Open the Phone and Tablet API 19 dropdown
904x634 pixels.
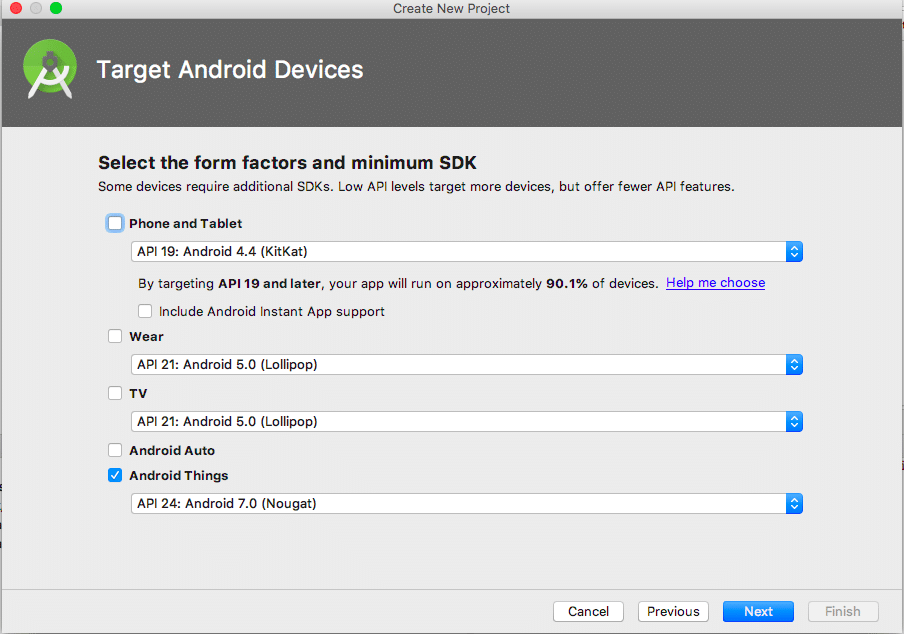(x=467, y=252)
